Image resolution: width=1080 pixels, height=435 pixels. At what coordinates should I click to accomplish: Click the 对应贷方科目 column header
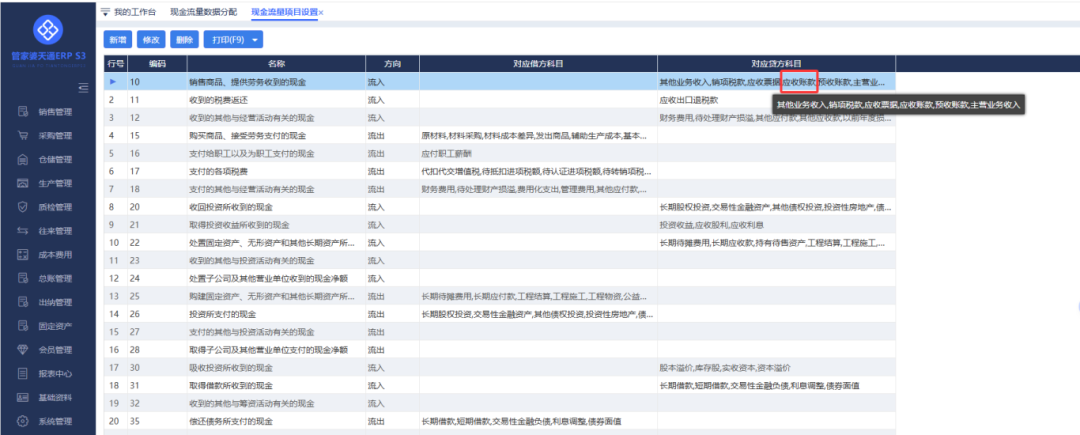tap(776, 63)
